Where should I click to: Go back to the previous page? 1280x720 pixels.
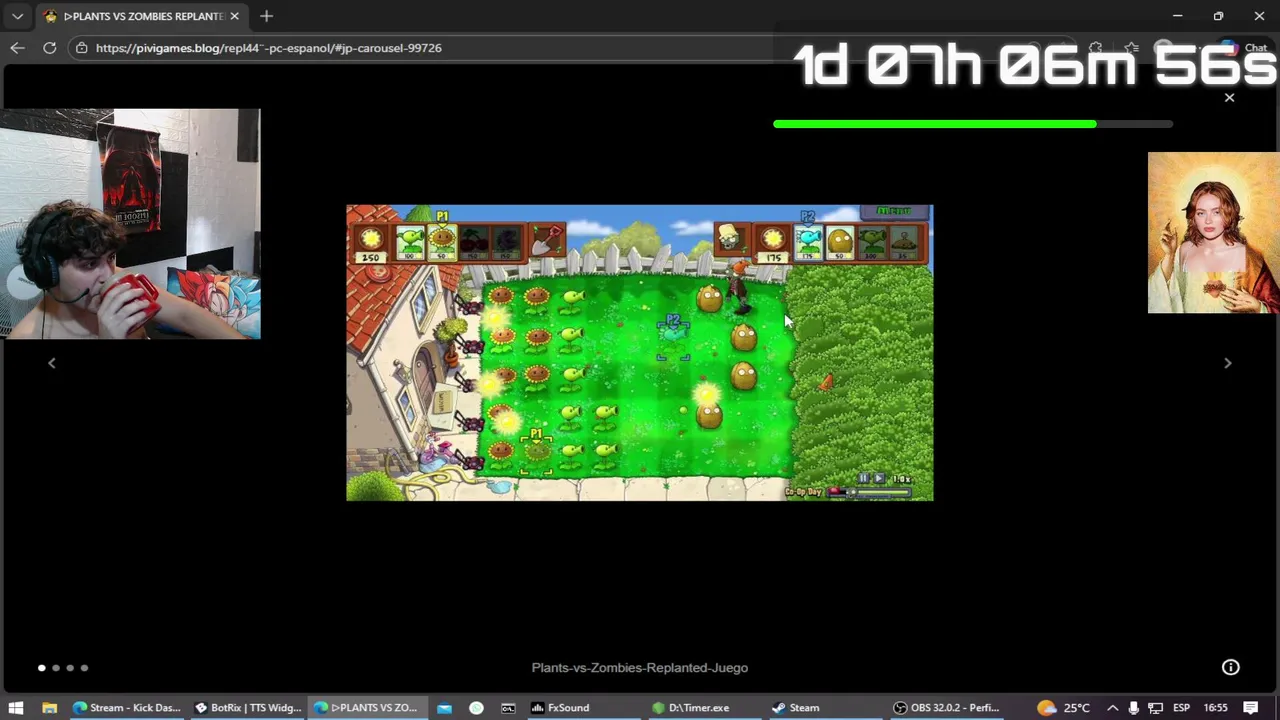(x=17, y=47)
